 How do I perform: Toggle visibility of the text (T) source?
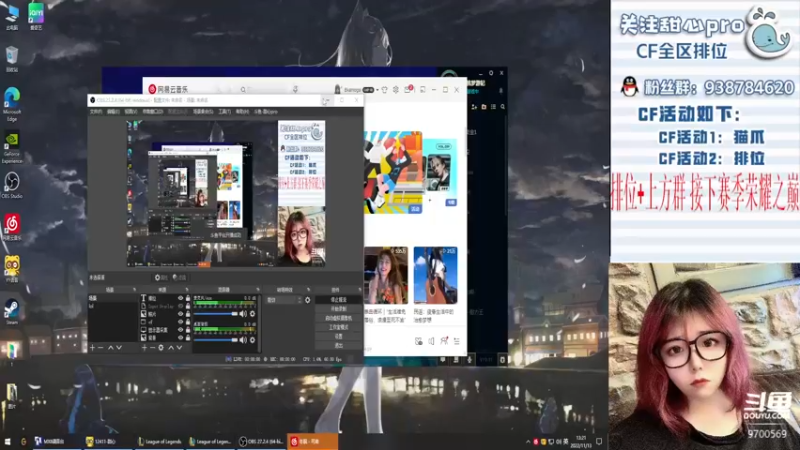point(180,298)
